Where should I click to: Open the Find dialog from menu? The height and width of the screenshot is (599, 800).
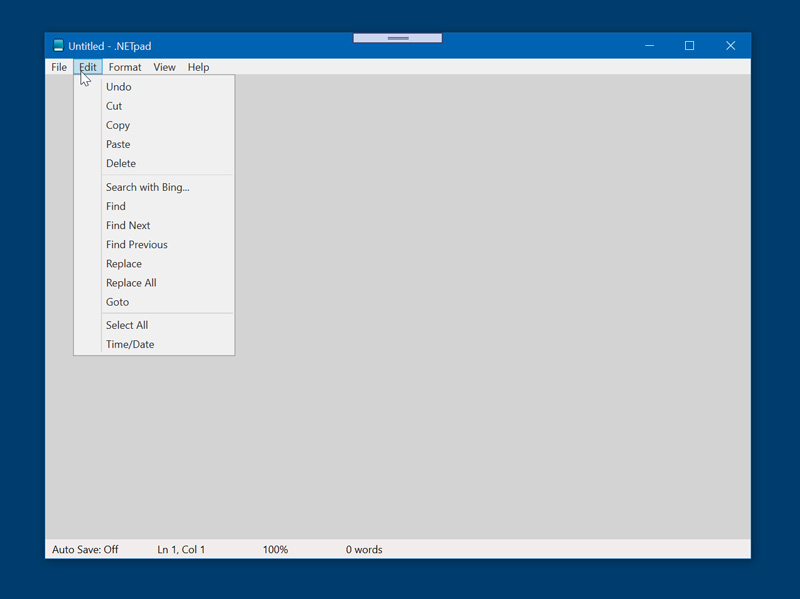click(x=116, y=206)
